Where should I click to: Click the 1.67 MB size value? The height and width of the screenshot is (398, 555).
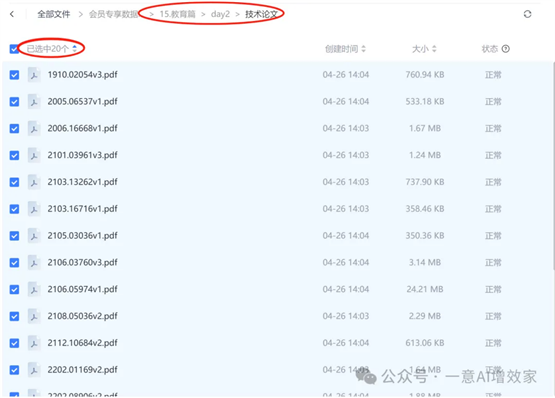425,129
